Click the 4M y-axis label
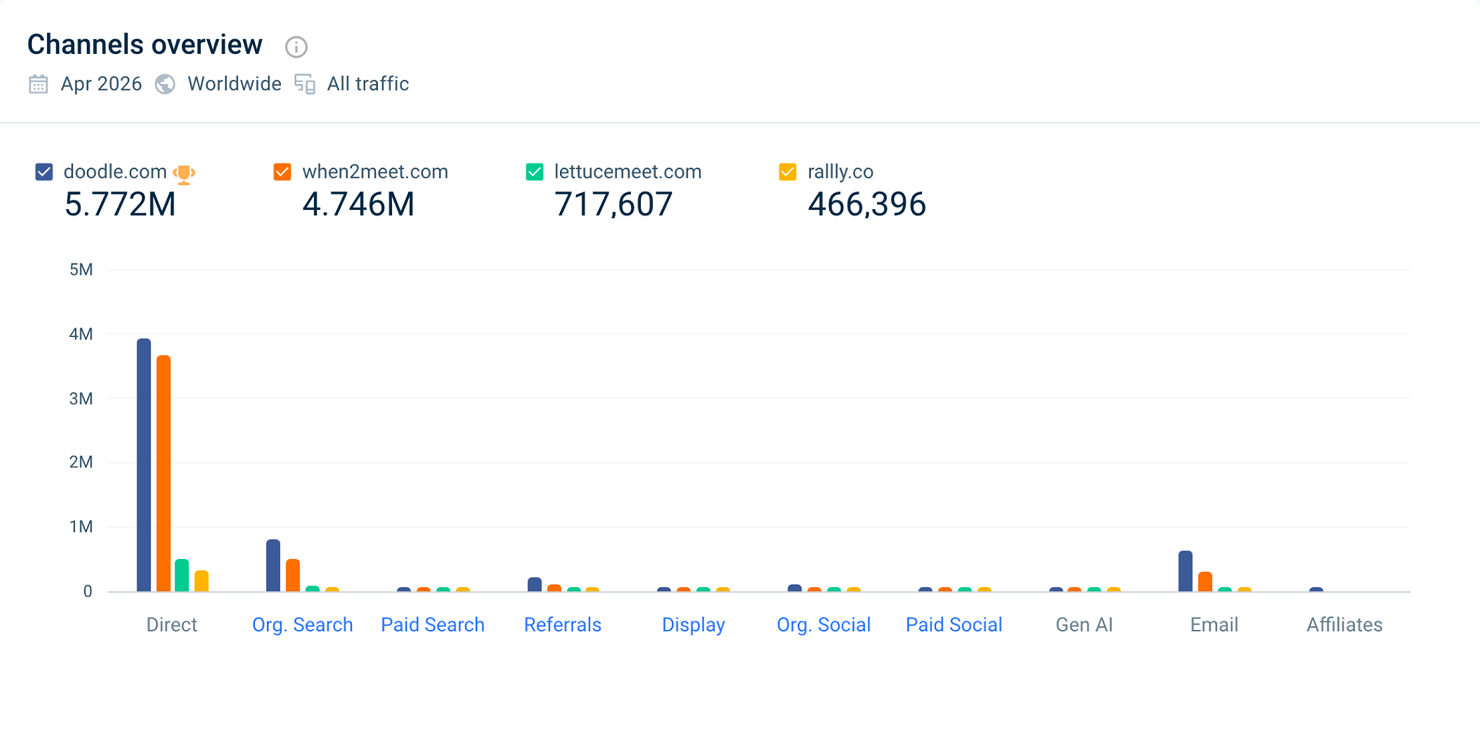Image resolution: width=1480 pixels, height=742 pixels. pos(81,334)
